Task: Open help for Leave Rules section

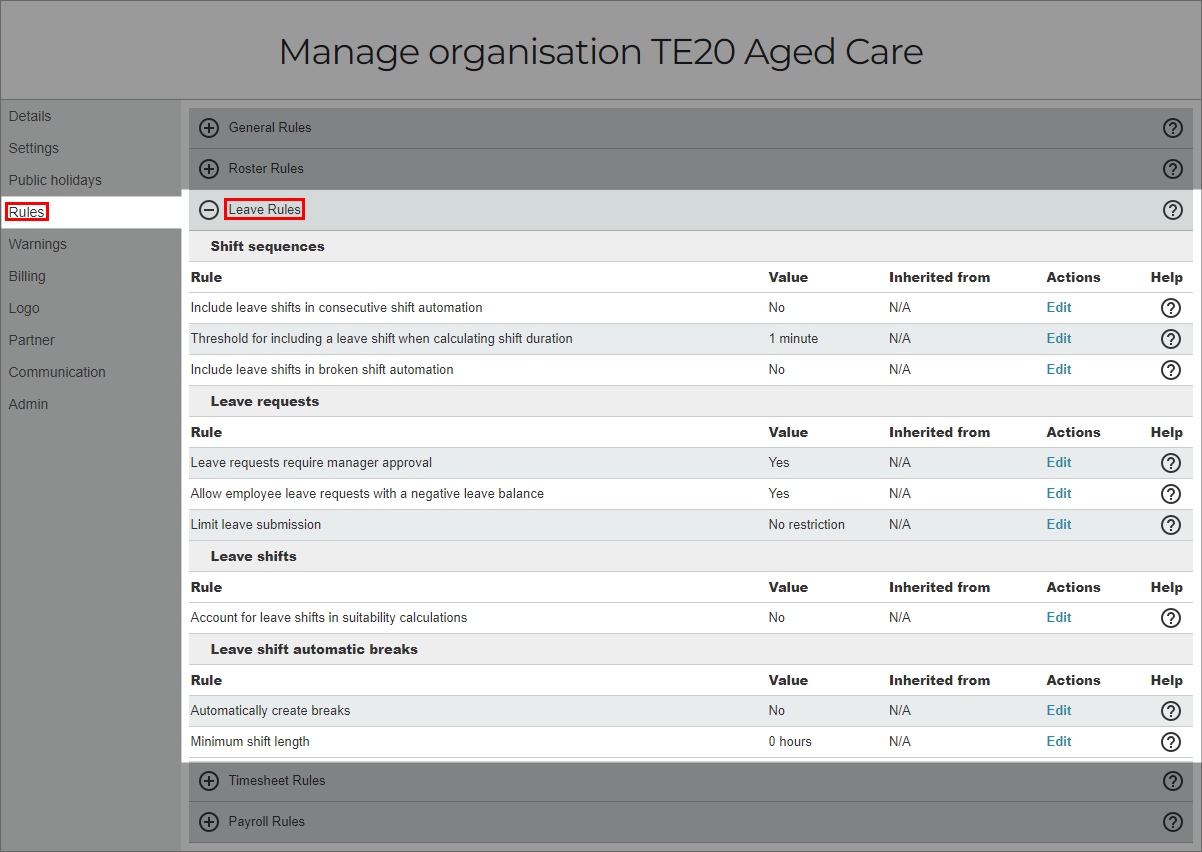Action: click(1173, 210)
